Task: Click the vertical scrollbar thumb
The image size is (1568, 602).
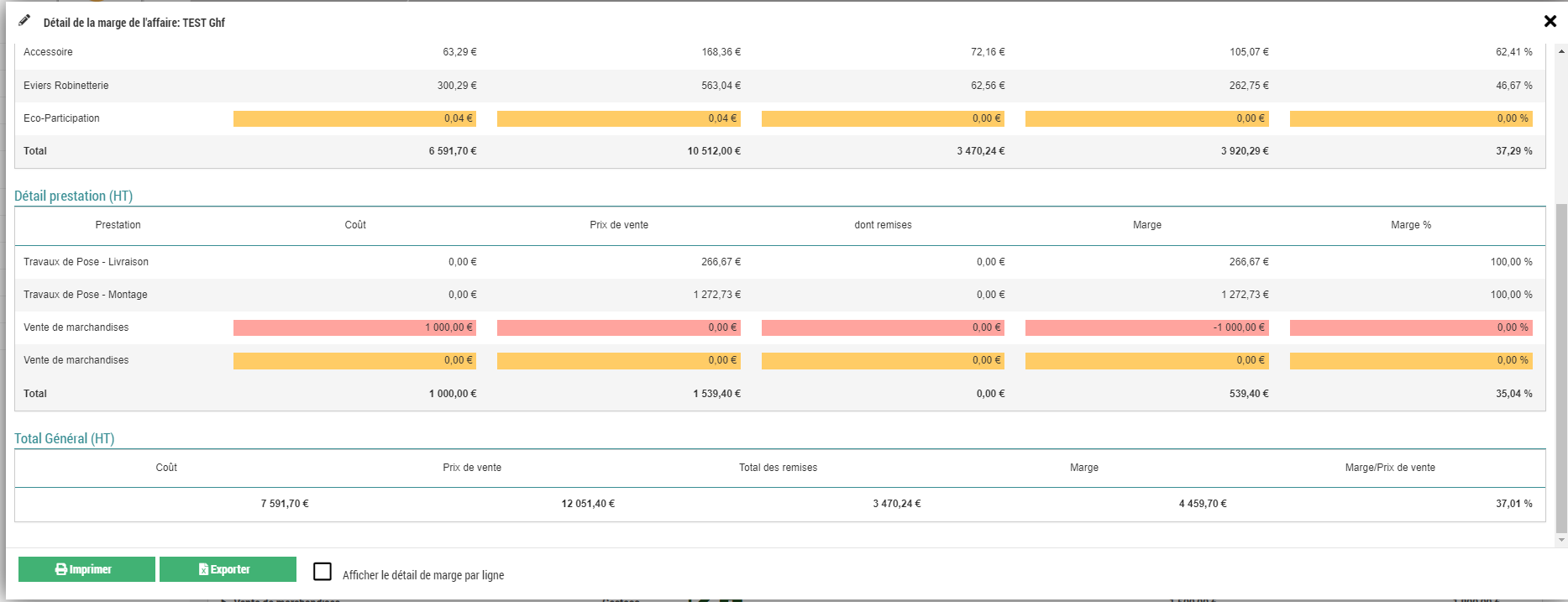Action: [1561, 369]
